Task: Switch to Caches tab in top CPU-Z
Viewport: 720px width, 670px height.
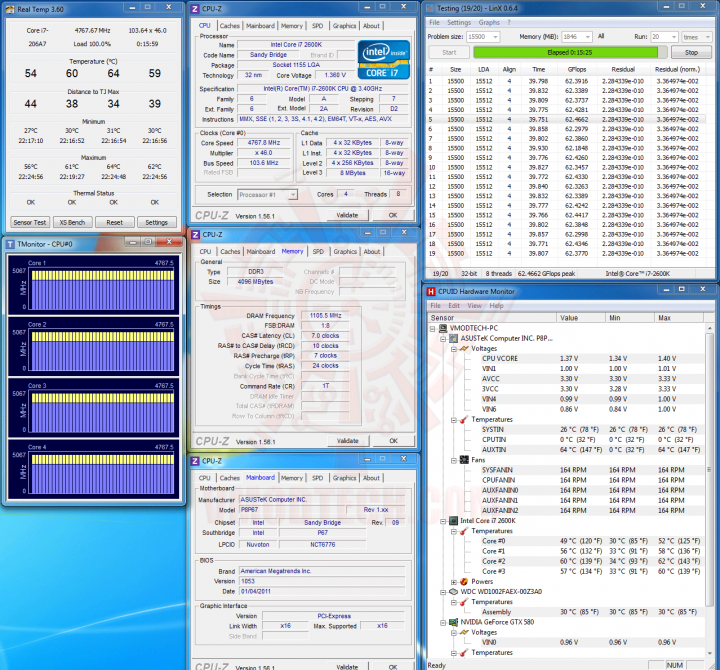Action: pos(229,26)
